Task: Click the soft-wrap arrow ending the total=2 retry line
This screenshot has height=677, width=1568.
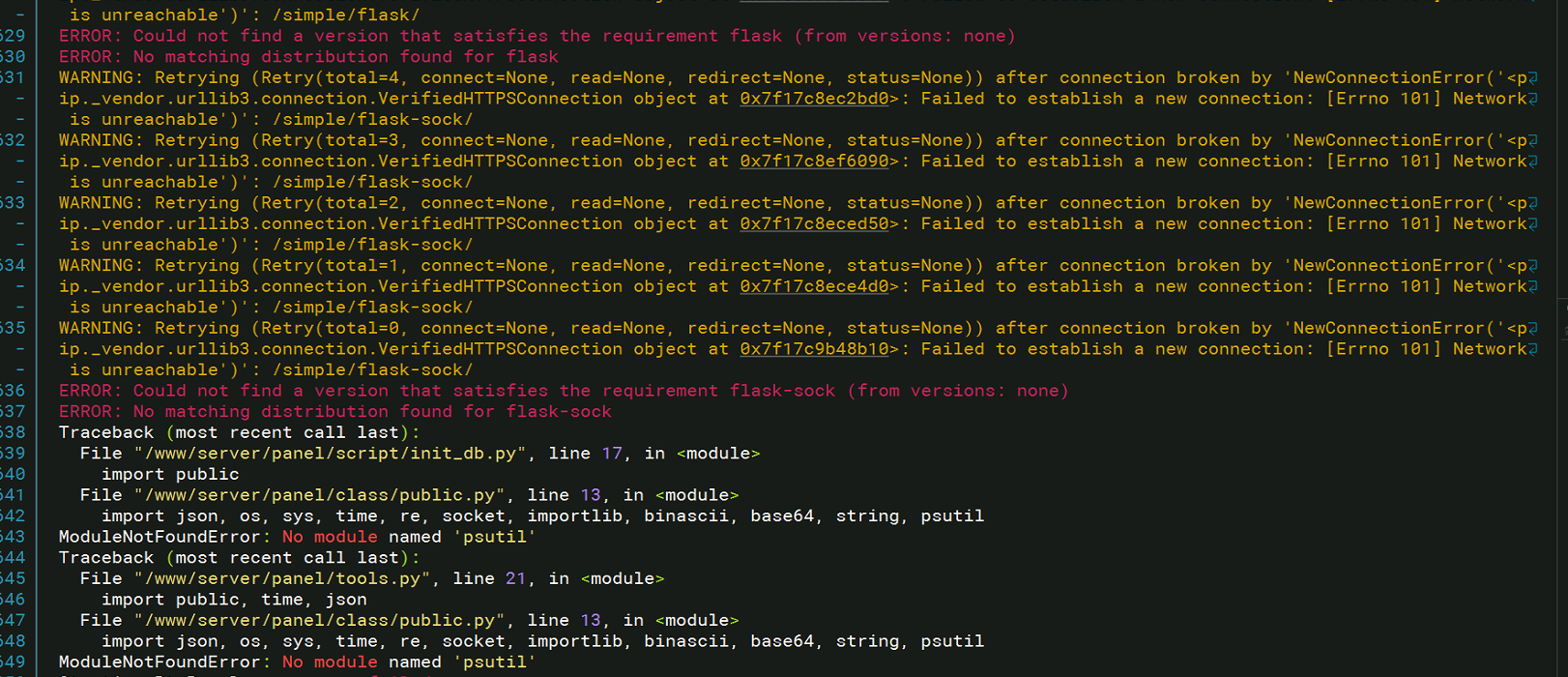Action: 1534,204
